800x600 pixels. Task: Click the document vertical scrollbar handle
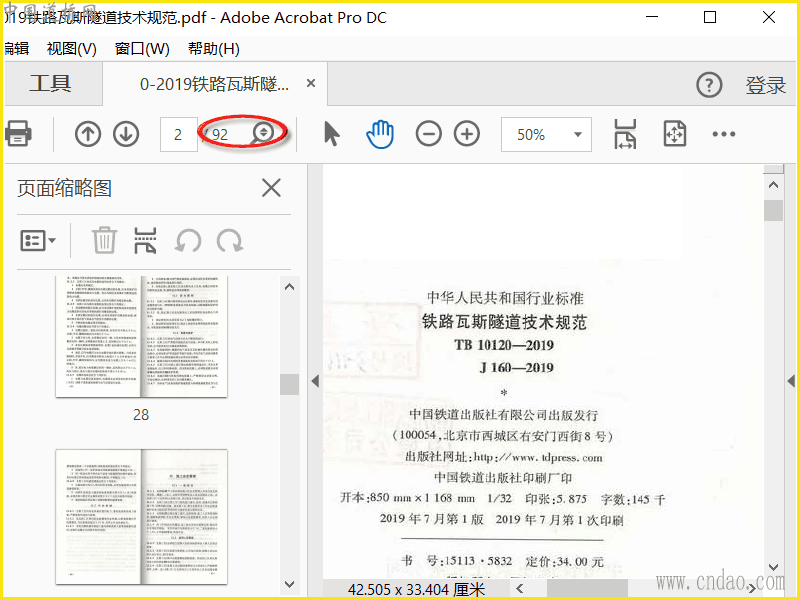pos(773,210)
